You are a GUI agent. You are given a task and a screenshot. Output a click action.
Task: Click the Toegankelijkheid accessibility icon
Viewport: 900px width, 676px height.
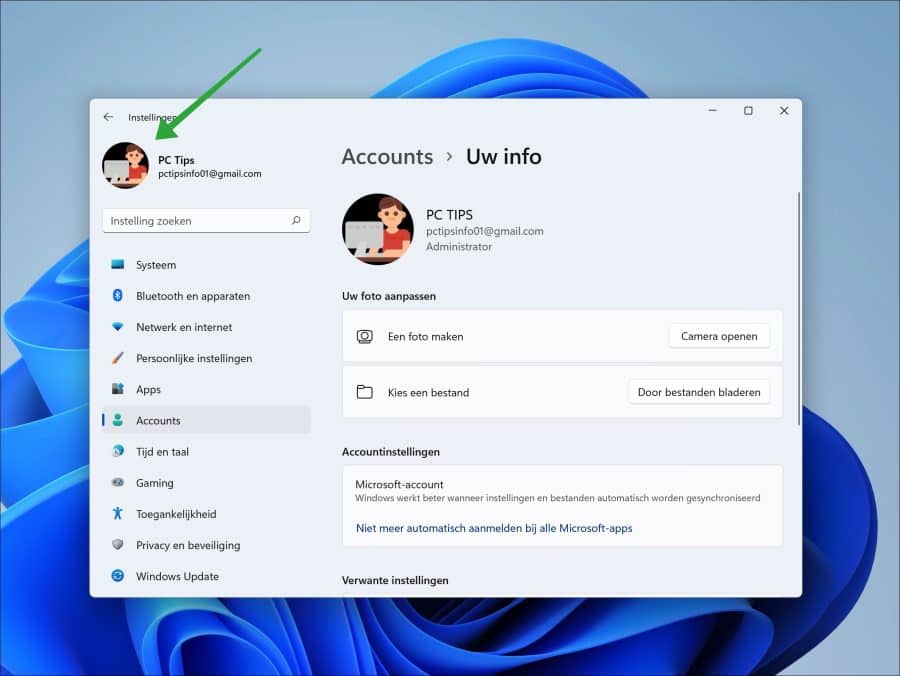(x=118, y=514)
